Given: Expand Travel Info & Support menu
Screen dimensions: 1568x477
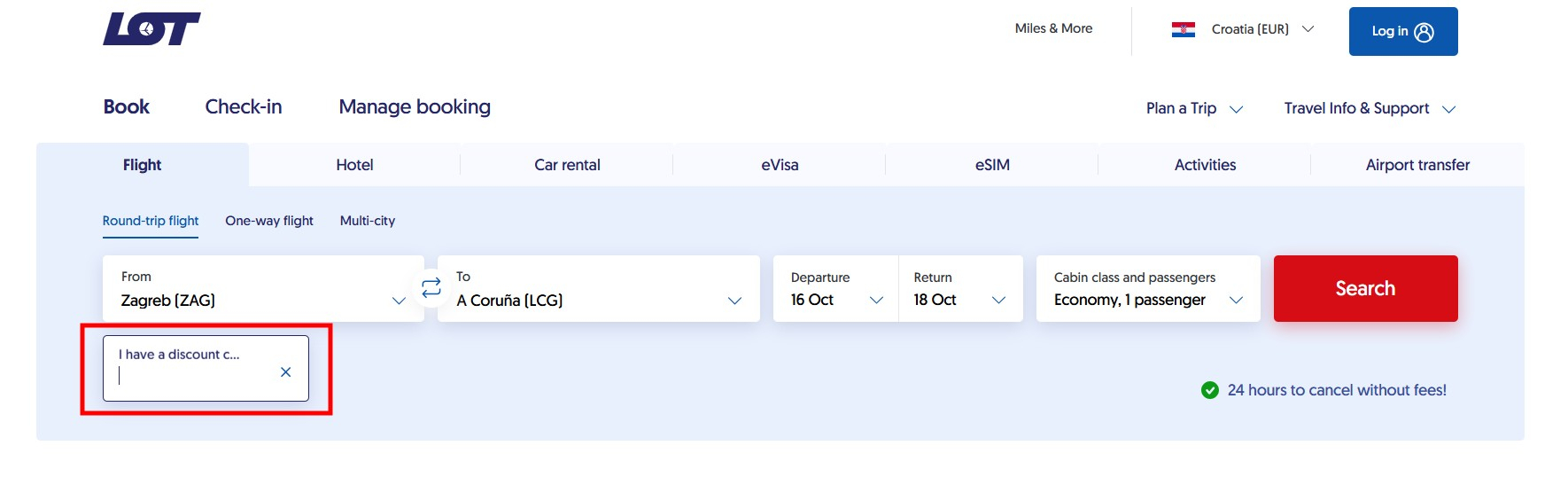Looking at the screenshot, I should (1369, 108).
